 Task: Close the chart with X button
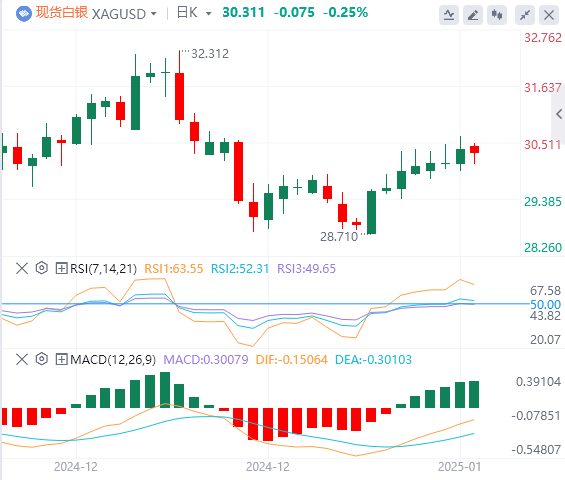[549, 15]
